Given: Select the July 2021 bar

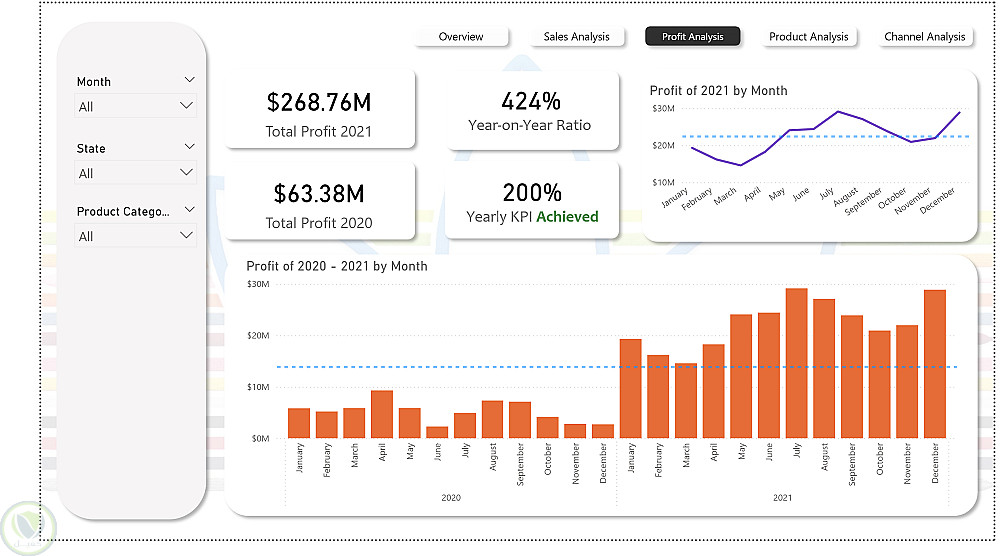Looking at the screenshot, I should click(x=797, y=363).
